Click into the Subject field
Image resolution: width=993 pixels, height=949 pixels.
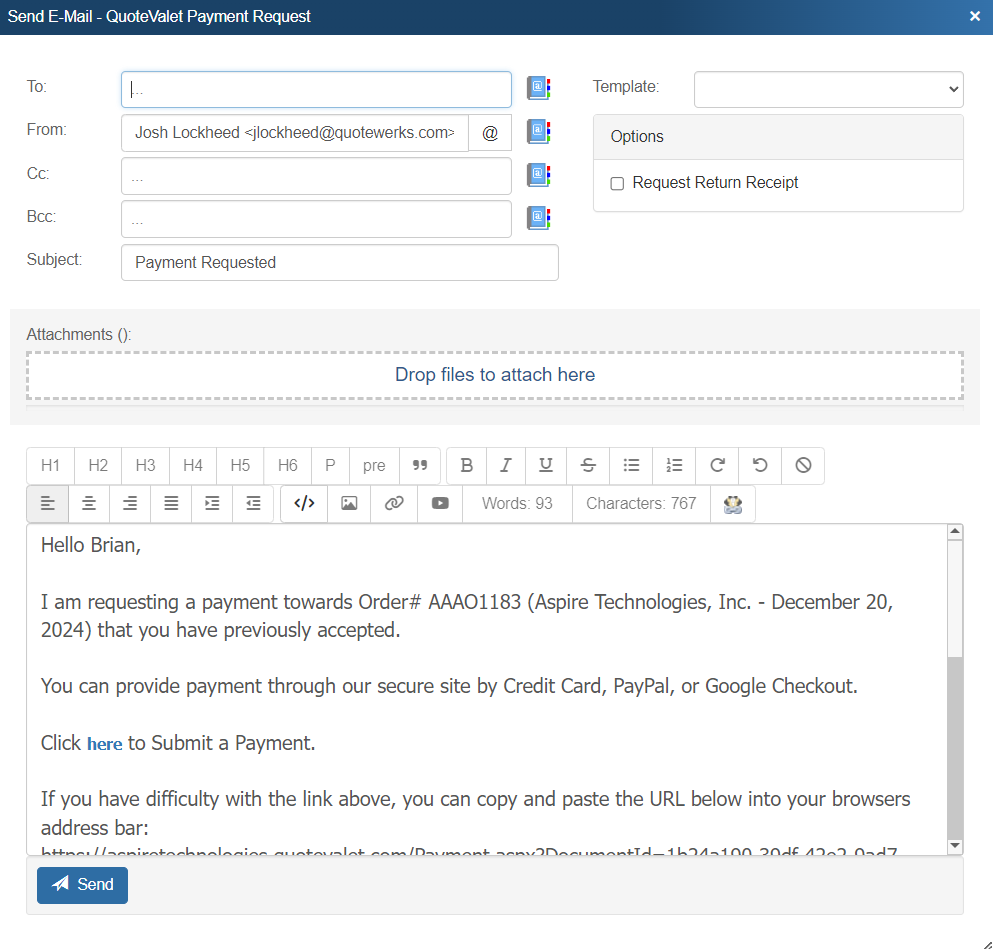point(339,263)
